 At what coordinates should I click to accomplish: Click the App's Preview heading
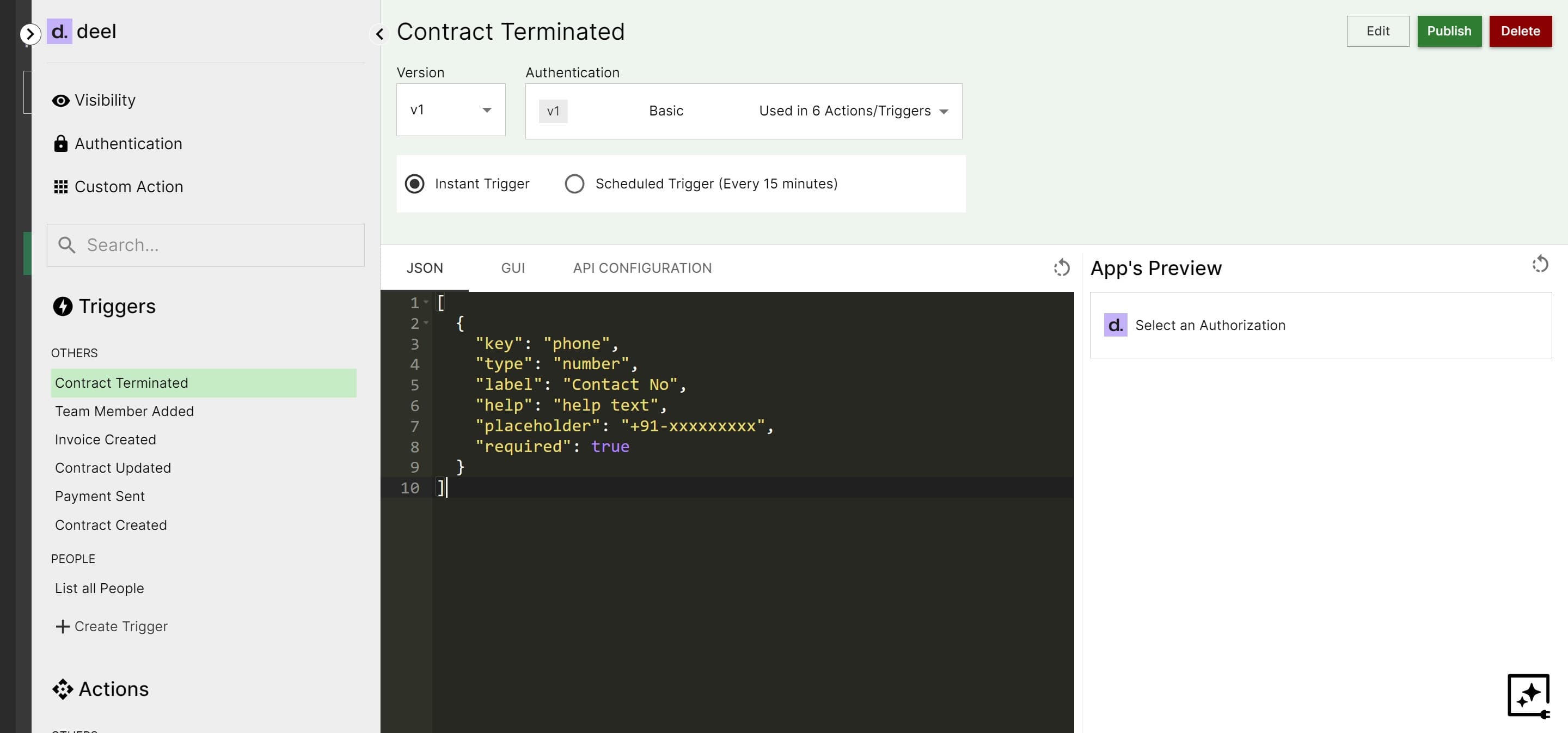click(1155, 268)
